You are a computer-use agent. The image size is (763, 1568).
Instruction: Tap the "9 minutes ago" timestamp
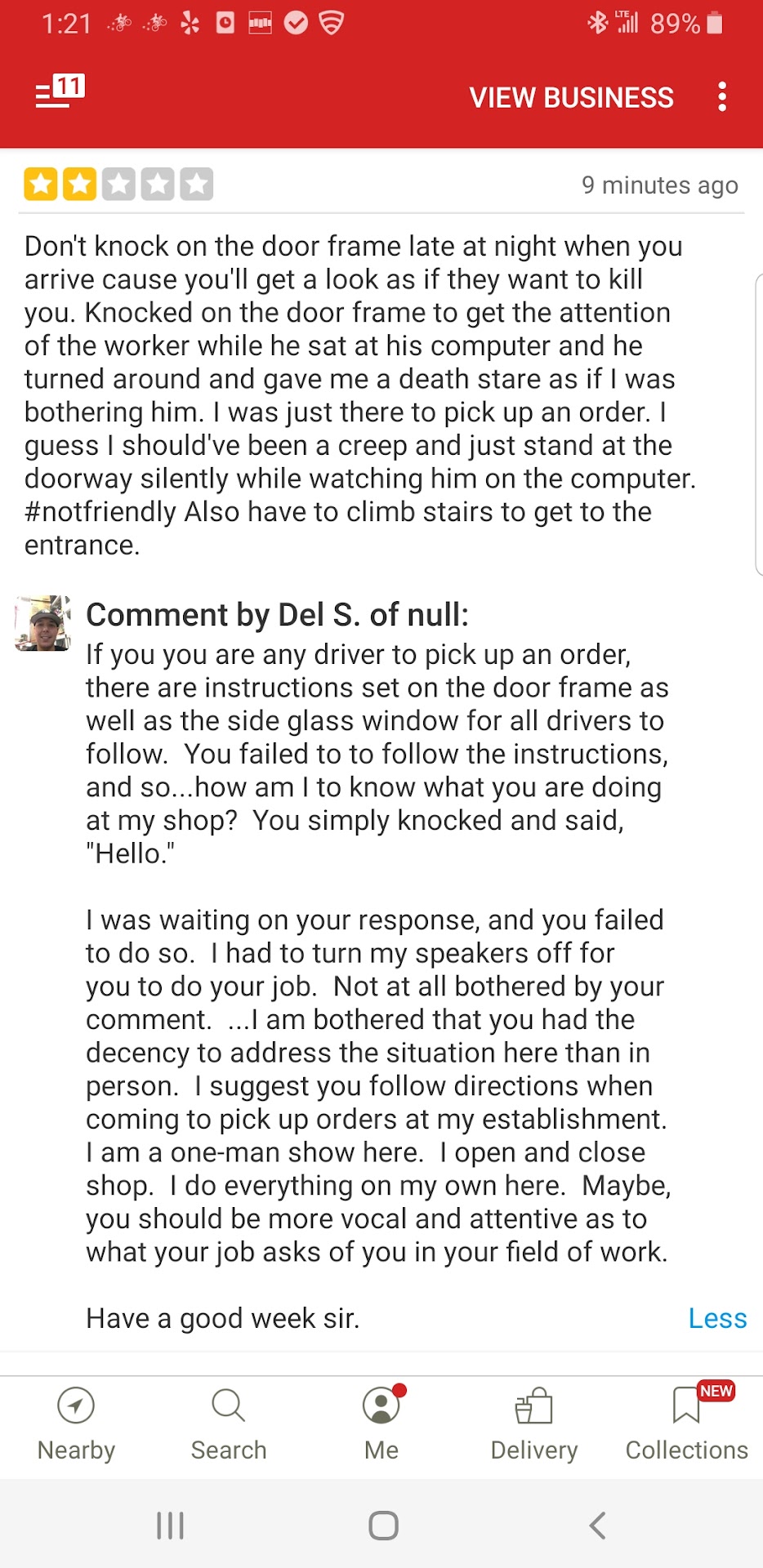659,185
